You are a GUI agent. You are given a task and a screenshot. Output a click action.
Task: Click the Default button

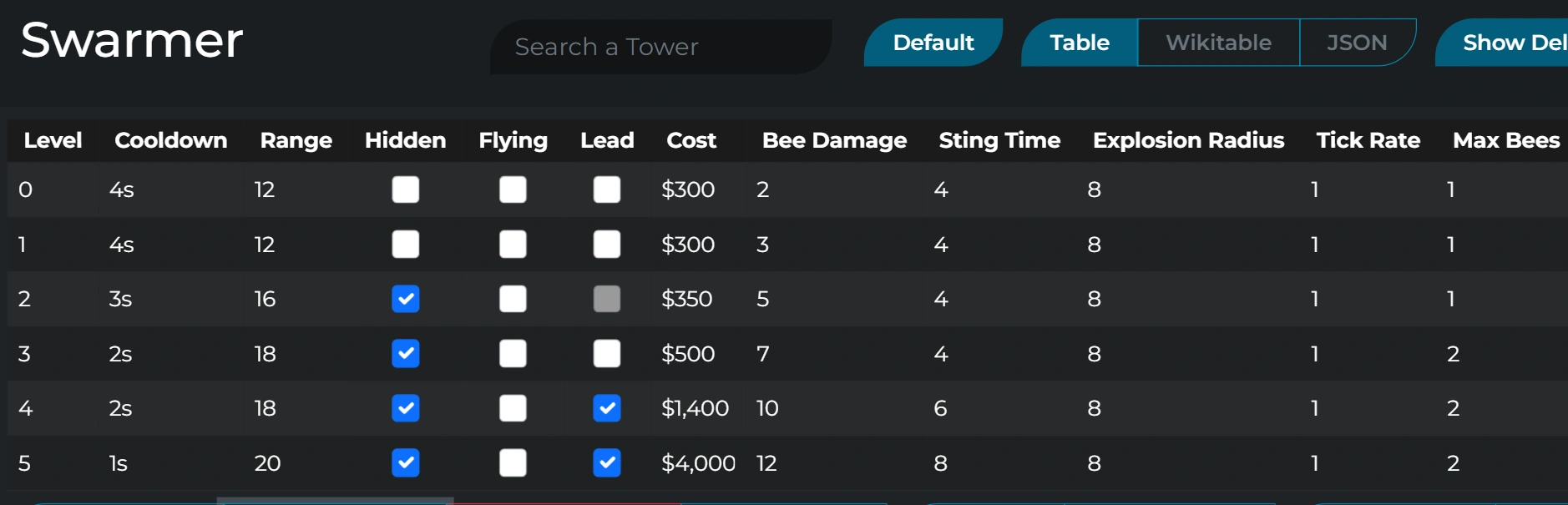(933, 43)
